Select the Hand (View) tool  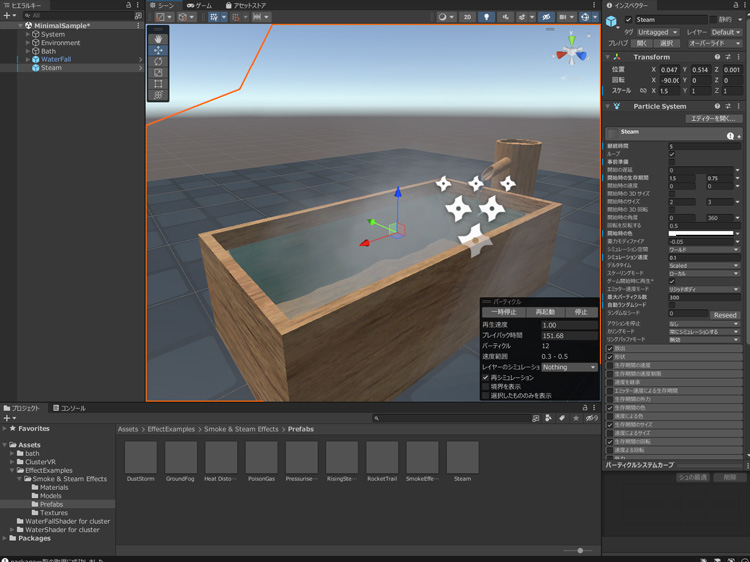pyautogui.click(x=158, y=39)
